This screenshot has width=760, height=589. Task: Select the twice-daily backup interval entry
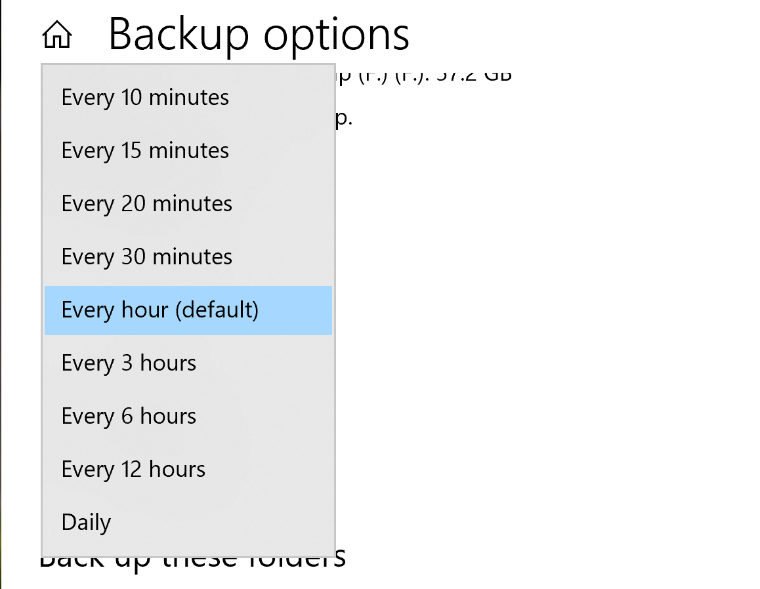[x=133, y=469]
